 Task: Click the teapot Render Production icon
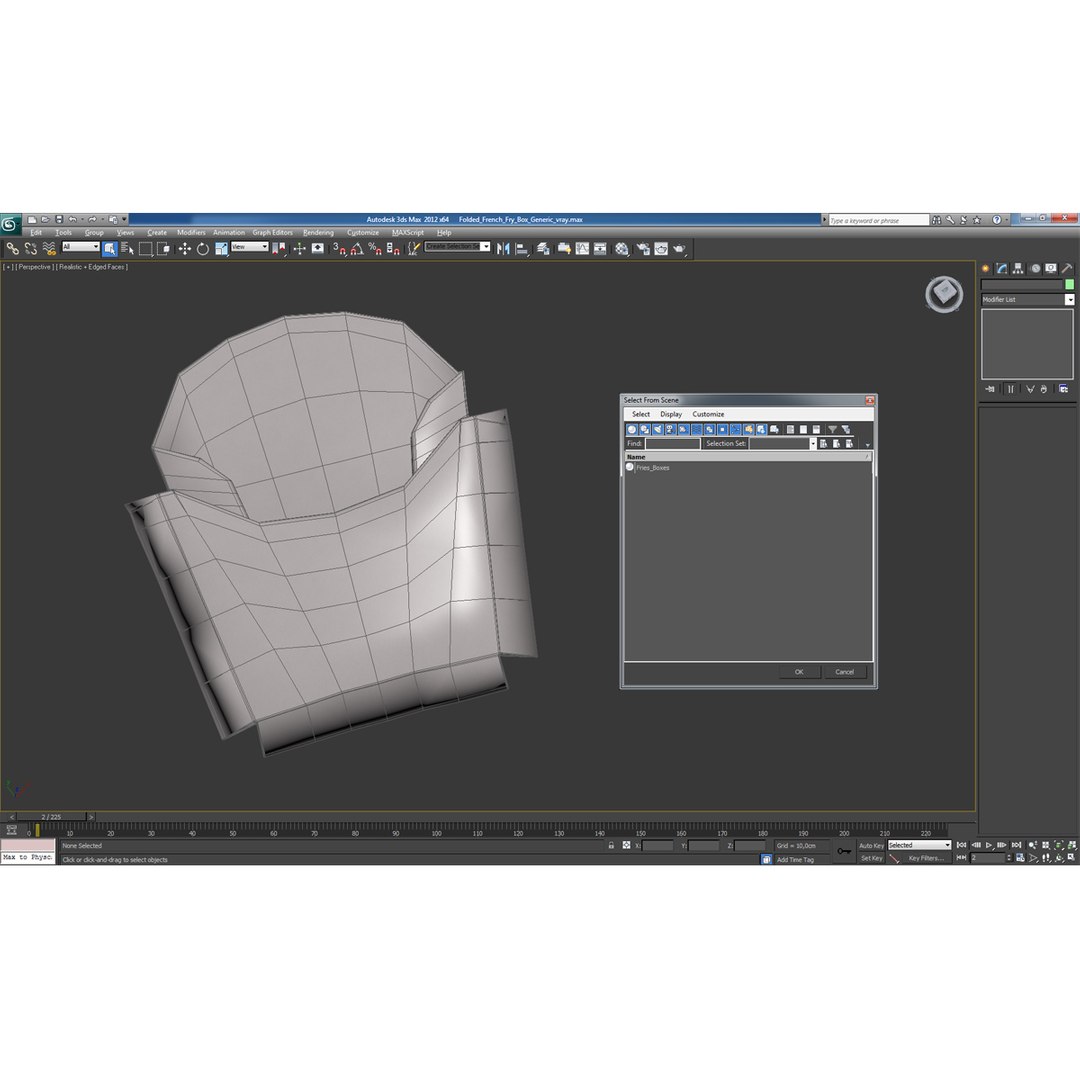pyautogui.click(x=679, y=249)
